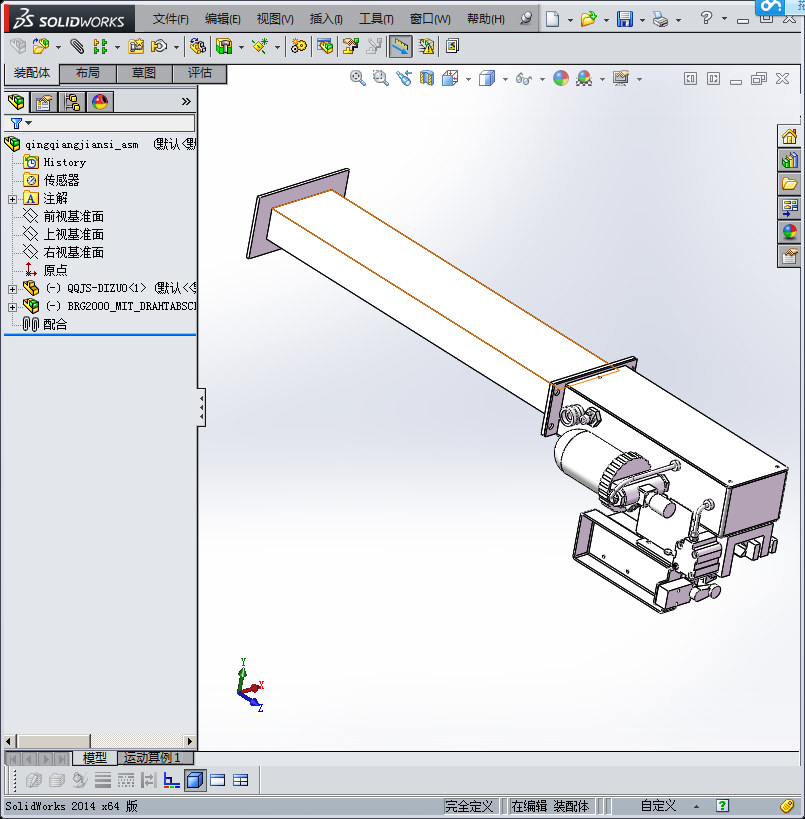The height and width of the screenshot is (819, 805).
Task: Click Apply Scene icon
Action: (584, 78)
